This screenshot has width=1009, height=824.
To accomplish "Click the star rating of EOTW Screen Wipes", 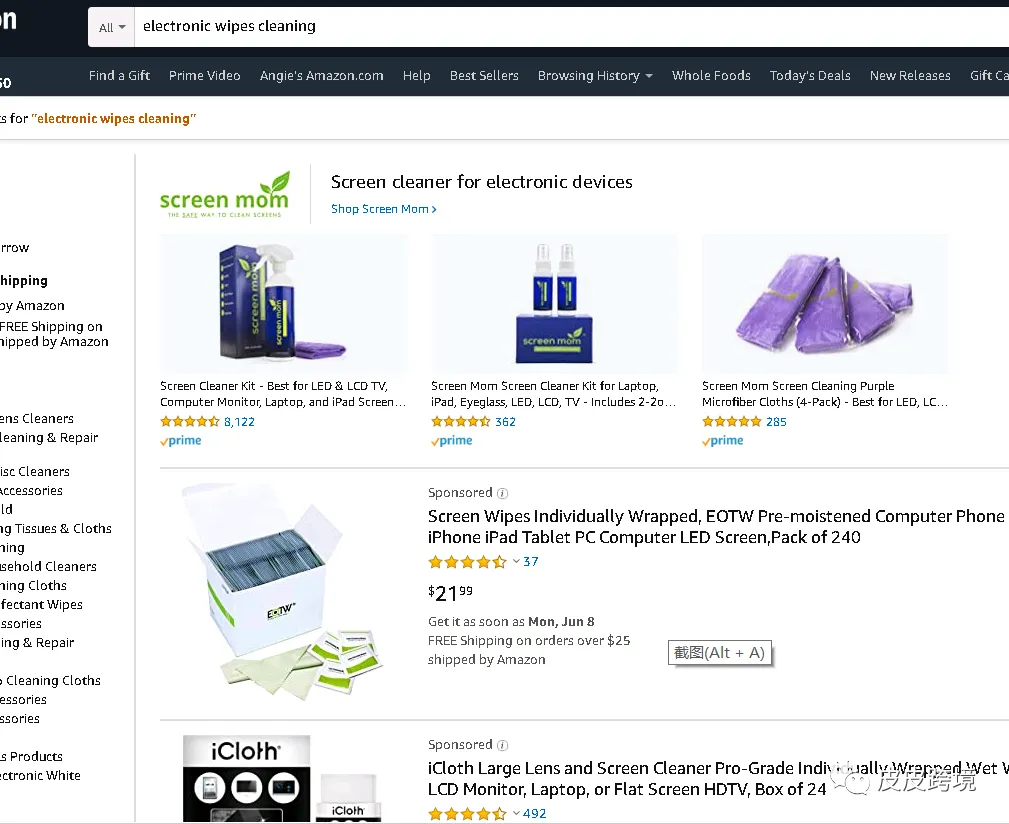I will coord(468,562).
